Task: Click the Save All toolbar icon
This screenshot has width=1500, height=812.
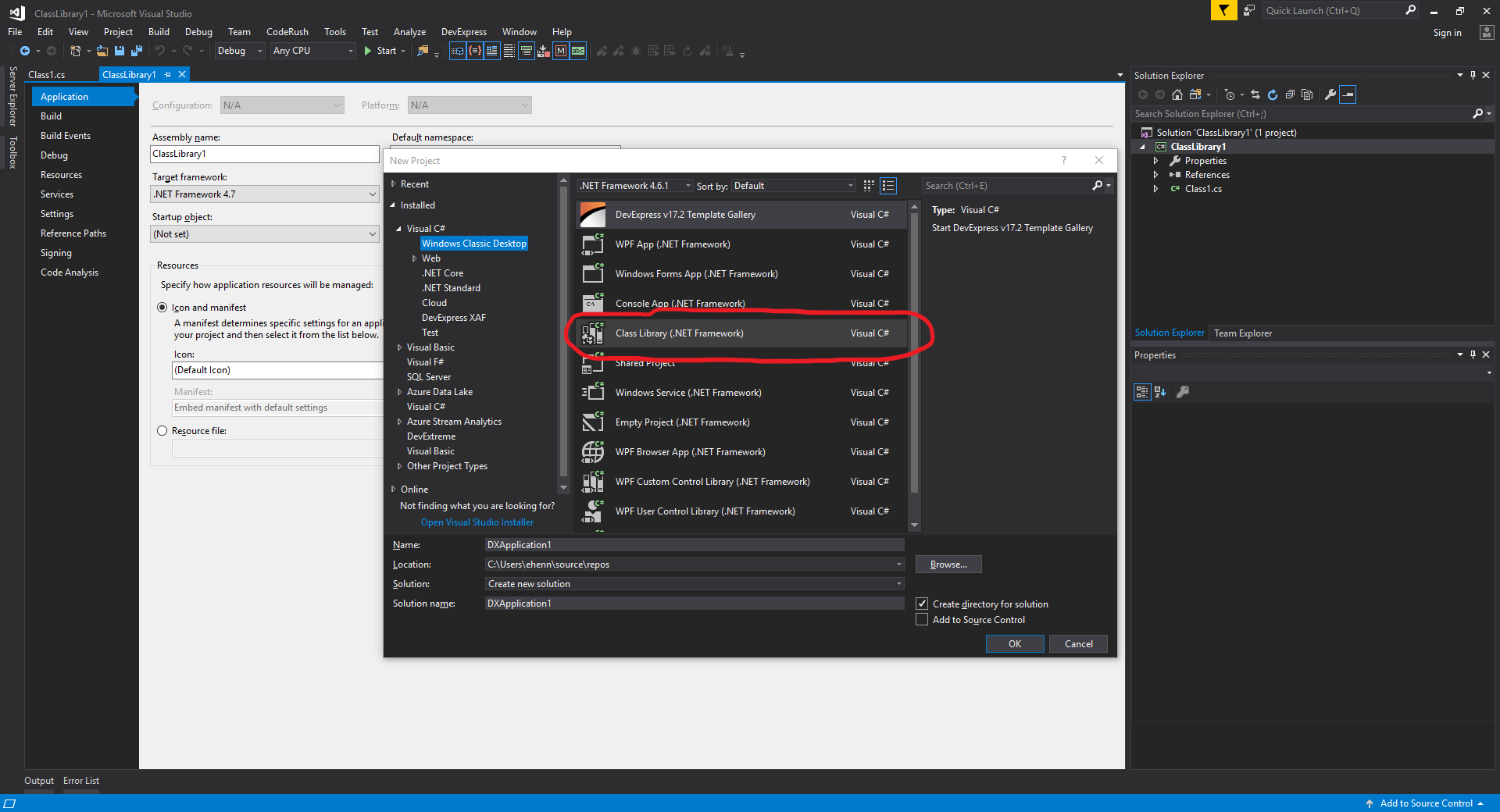Action: pyautogui.click(x=137, y=51)
